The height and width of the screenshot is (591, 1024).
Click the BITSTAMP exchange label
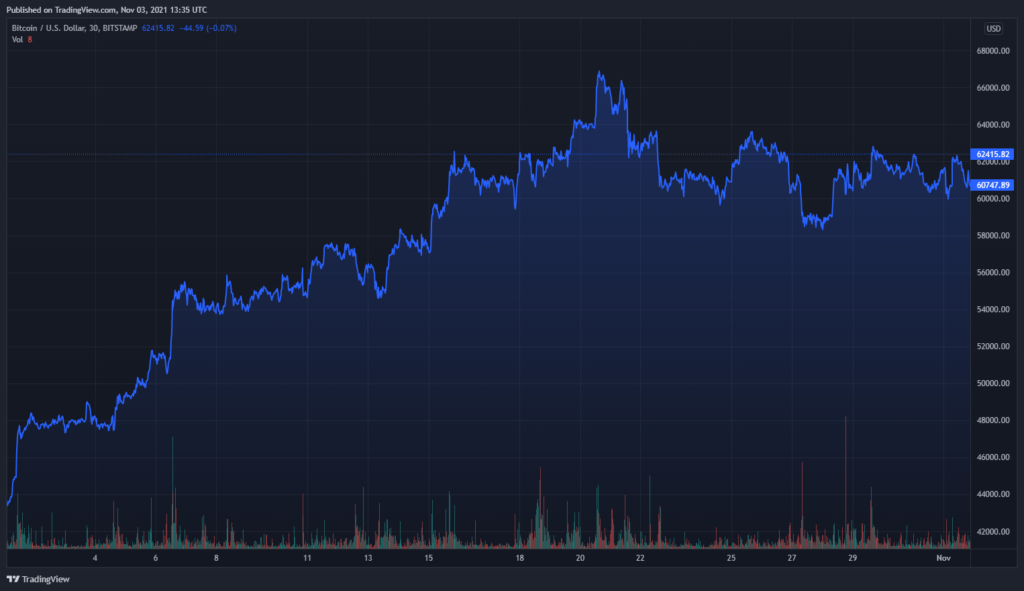(120, 28)
